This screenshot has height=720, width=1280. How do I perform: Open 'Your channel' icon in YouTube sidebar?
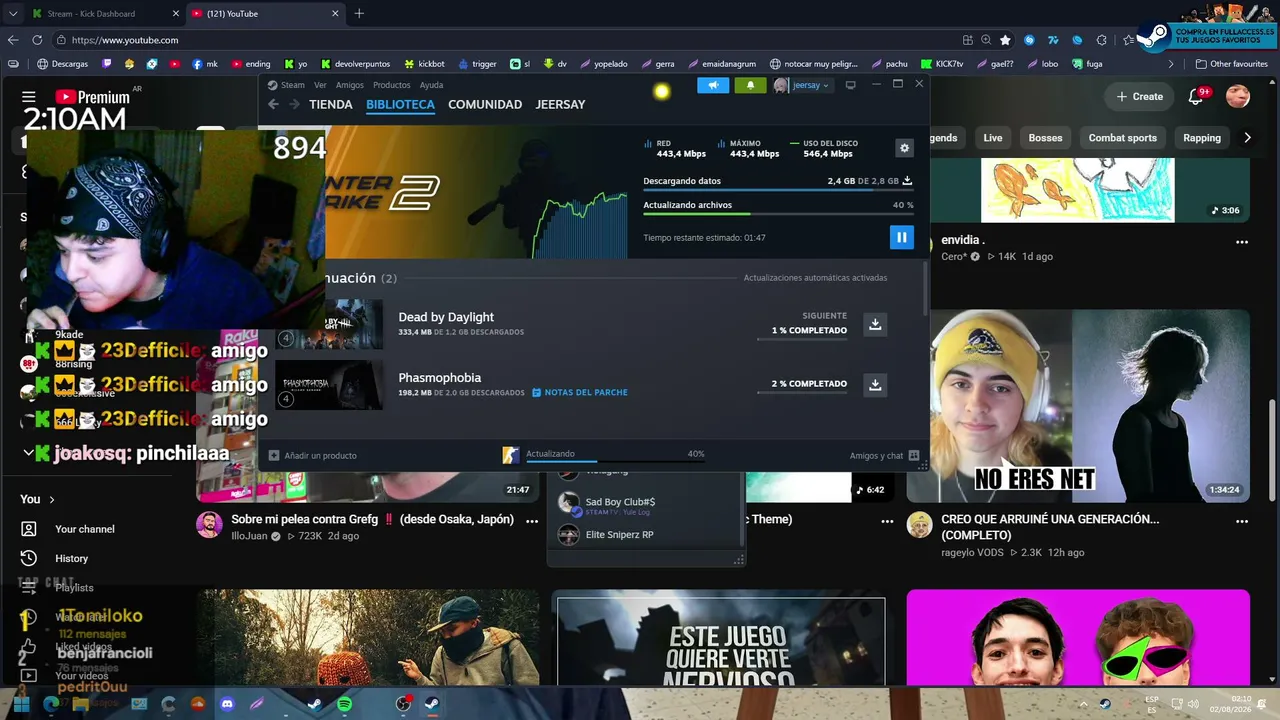(29, 529)
